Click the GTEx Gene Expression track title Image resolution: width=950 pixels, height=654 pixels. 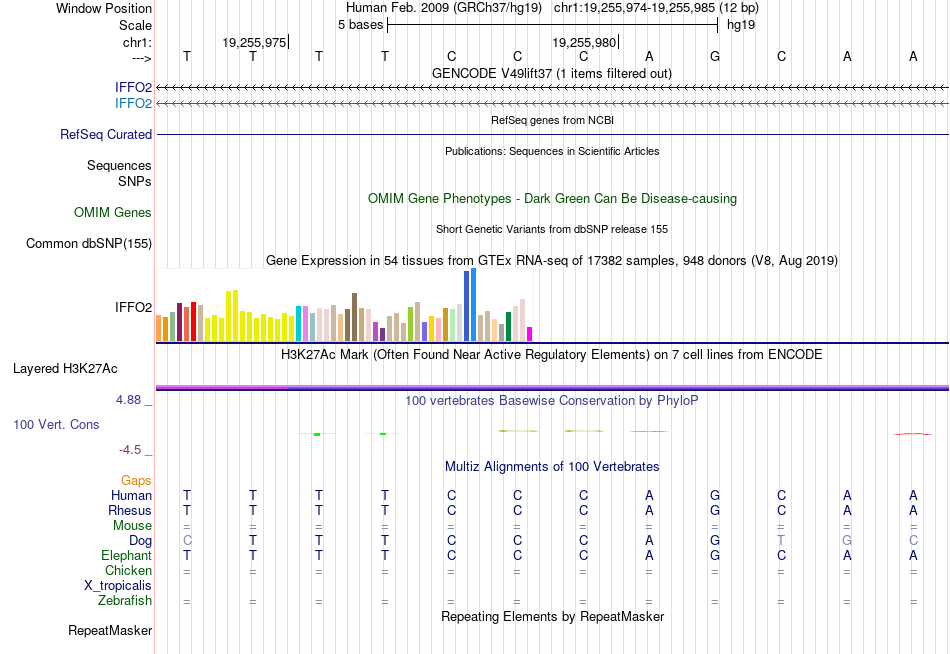pyautogui.click(x=552, y=261)
